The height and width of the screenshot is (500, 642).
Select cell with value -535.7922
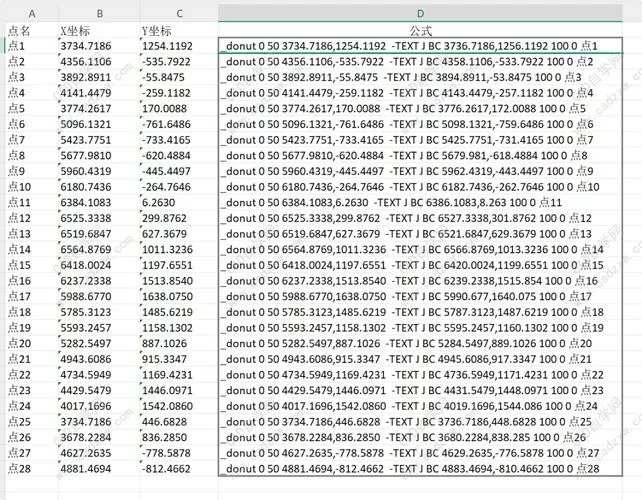coord(179,61)
